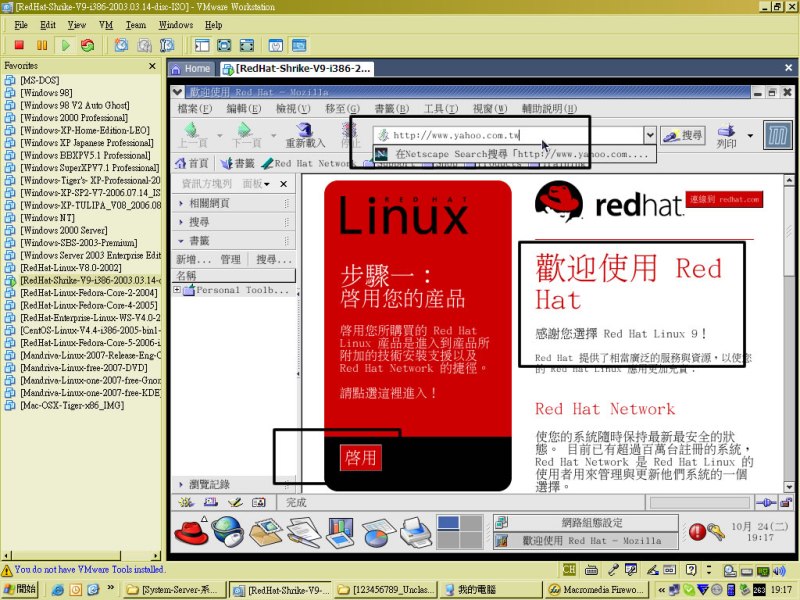
Task: Select the GNOME workspace switcher top-left desktop
Action: 447,523
